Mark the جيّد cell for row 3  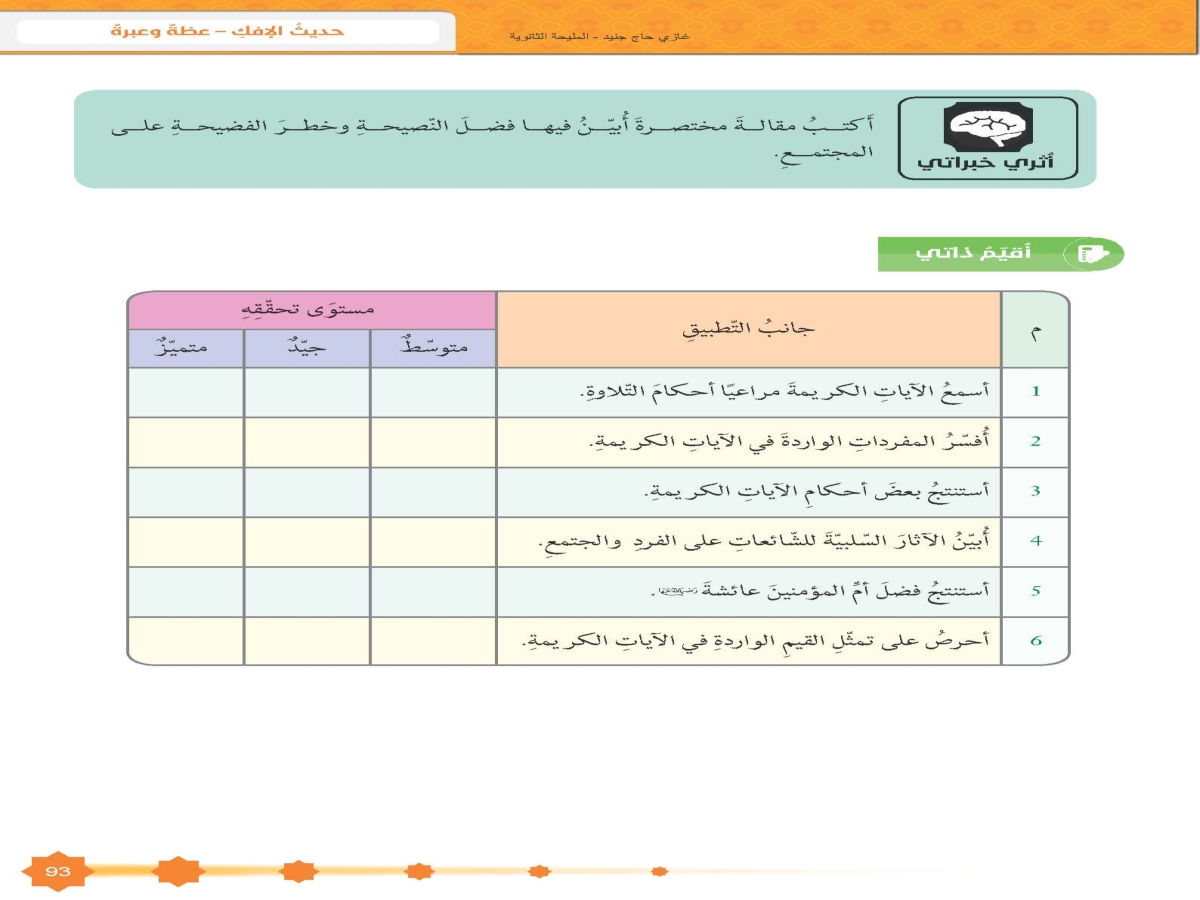(307, 492)
